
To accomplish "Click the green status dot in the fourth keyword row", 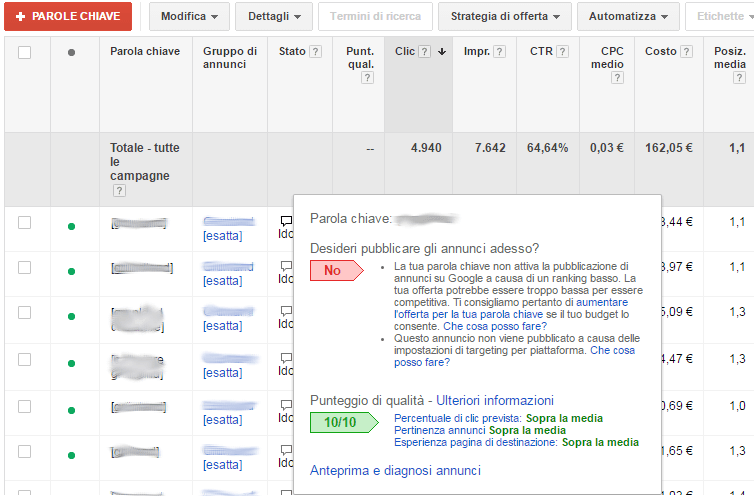I will [71, 363].
